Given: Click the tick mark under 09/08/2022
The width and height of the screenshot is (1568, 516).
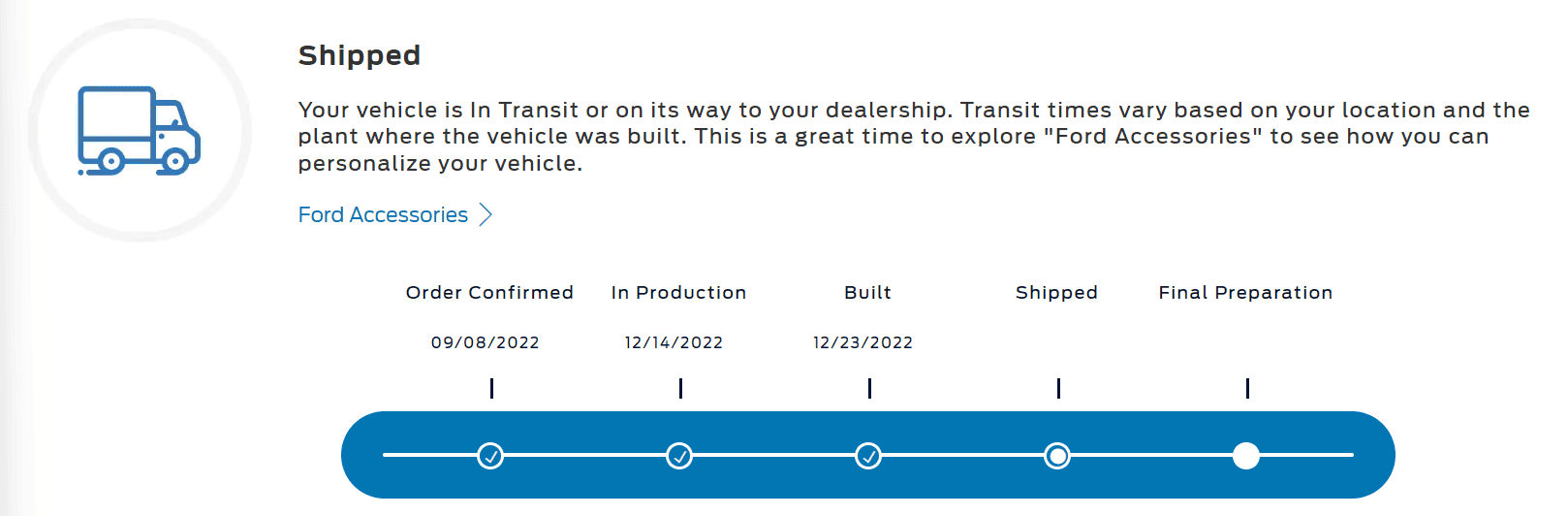Looking at the screenshot, I should [491, 388].
